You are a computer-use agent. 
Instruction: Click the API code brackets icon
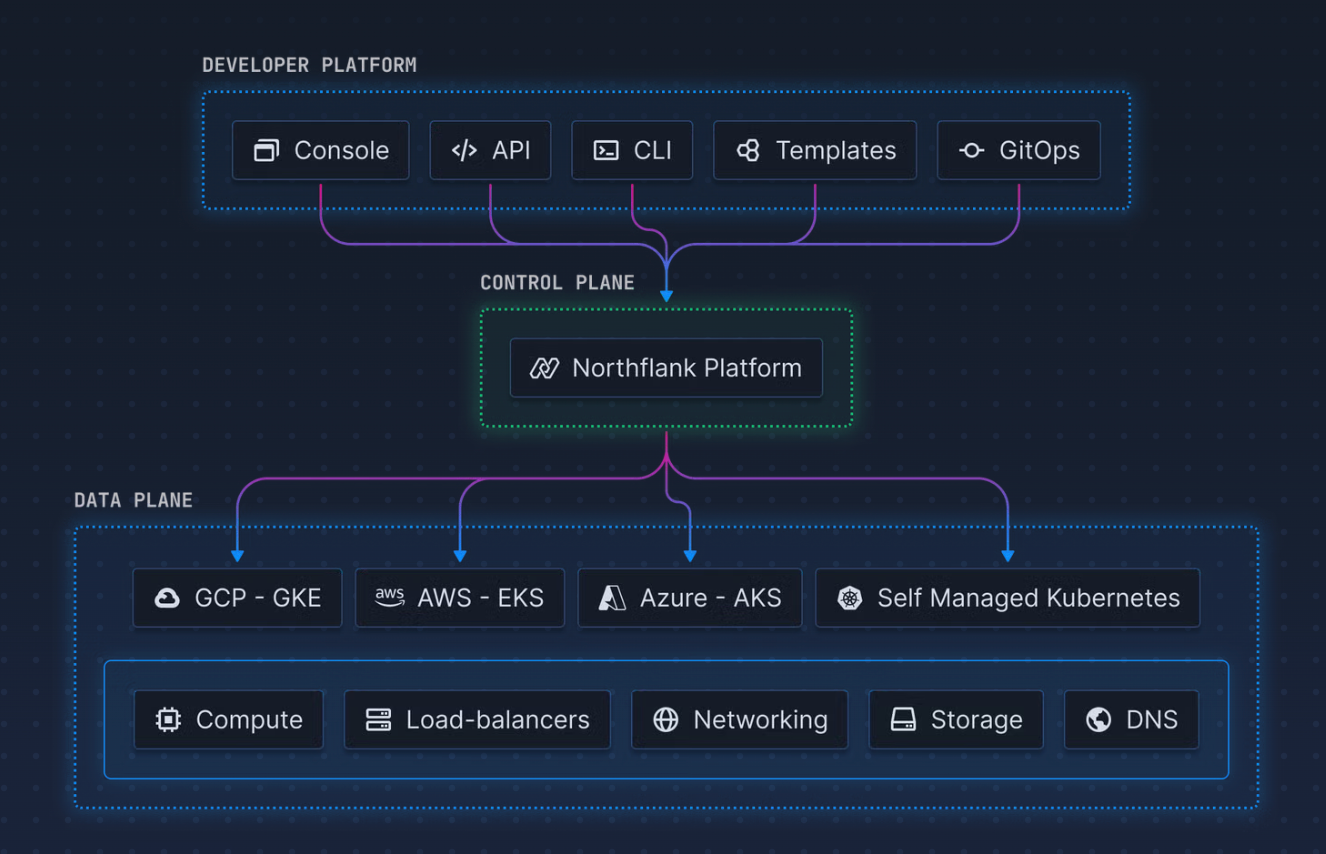pyautogui.click(x=464, y=151)
